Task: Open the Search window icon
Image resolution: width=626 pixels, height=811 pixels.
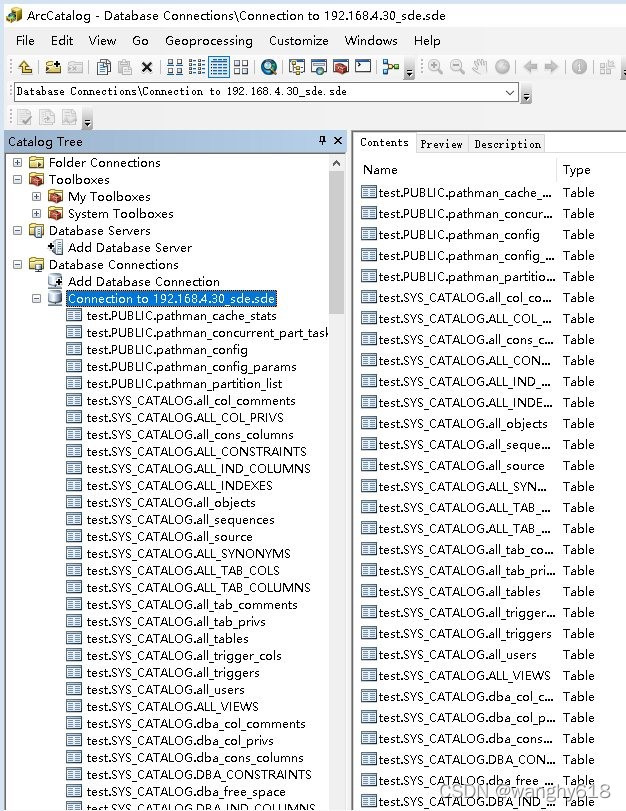Action: pos(269,67)
